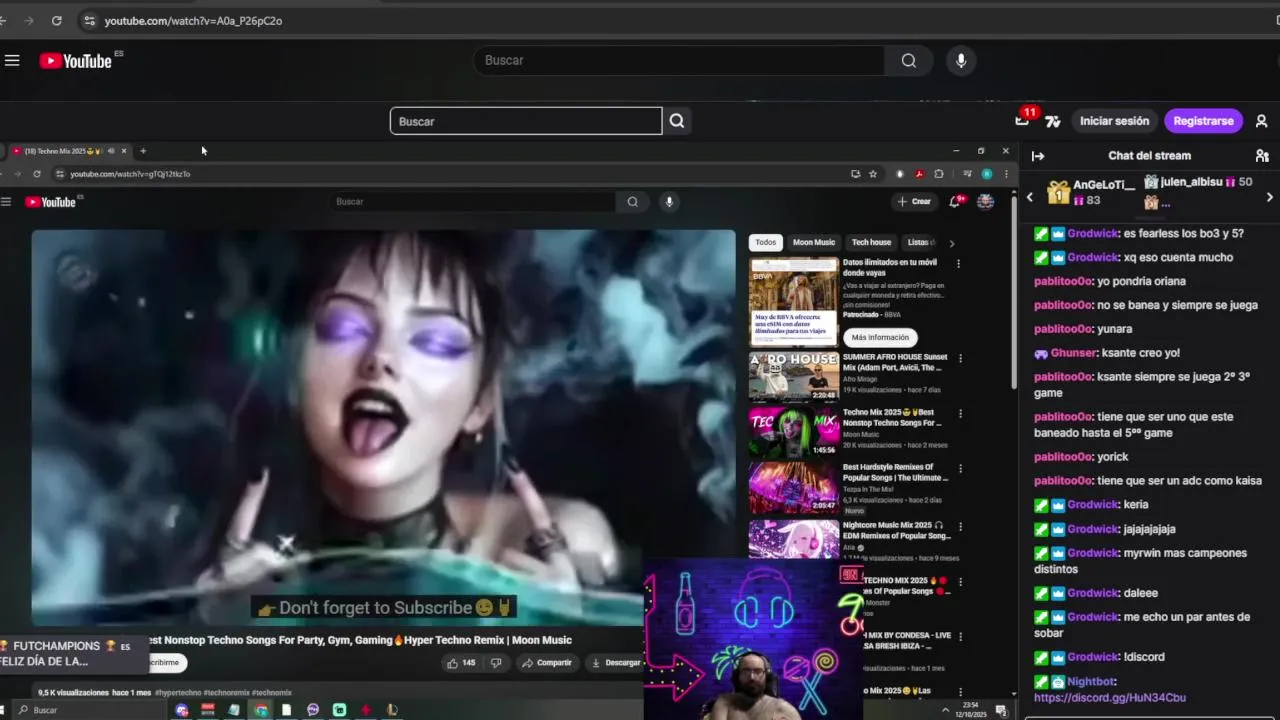The width and height of the screenshot is (1280, 720).
Task: Open the Discord link in Nightbot message
Action: (1109, 698)
